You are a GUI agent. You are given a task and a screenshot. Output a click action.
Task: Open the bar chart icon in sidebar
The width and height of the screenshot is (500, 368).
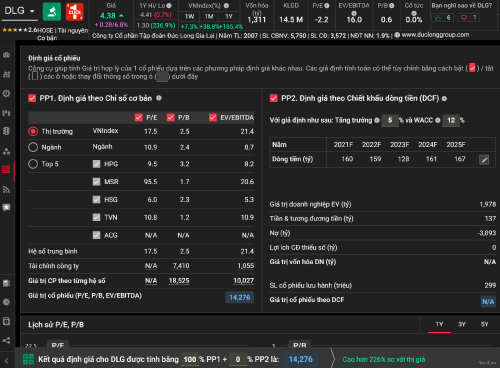(x=6, y=113)
